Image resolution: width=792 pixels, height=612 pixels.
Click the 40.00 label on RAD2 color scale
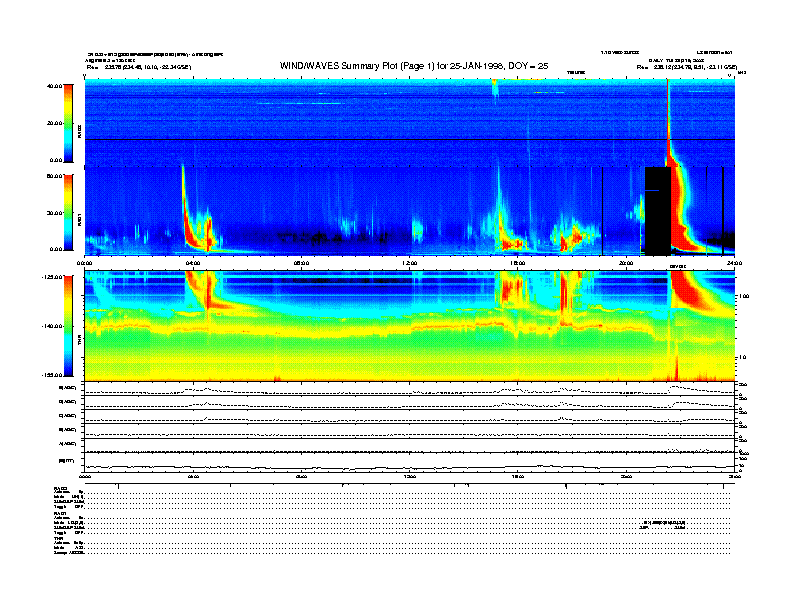point(55,86)
